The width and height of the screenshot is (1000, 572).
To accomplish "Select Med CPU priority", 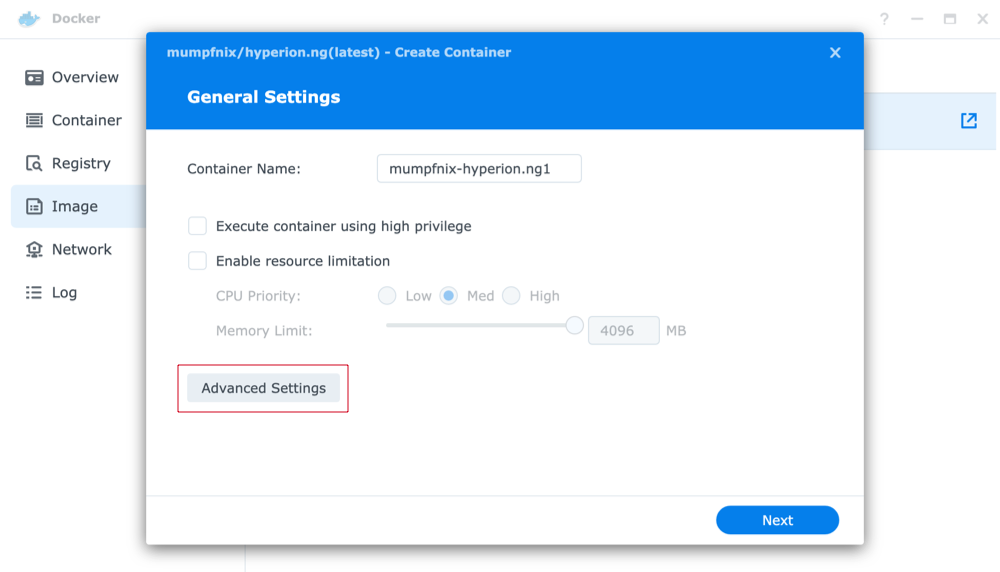I will 448,296.
